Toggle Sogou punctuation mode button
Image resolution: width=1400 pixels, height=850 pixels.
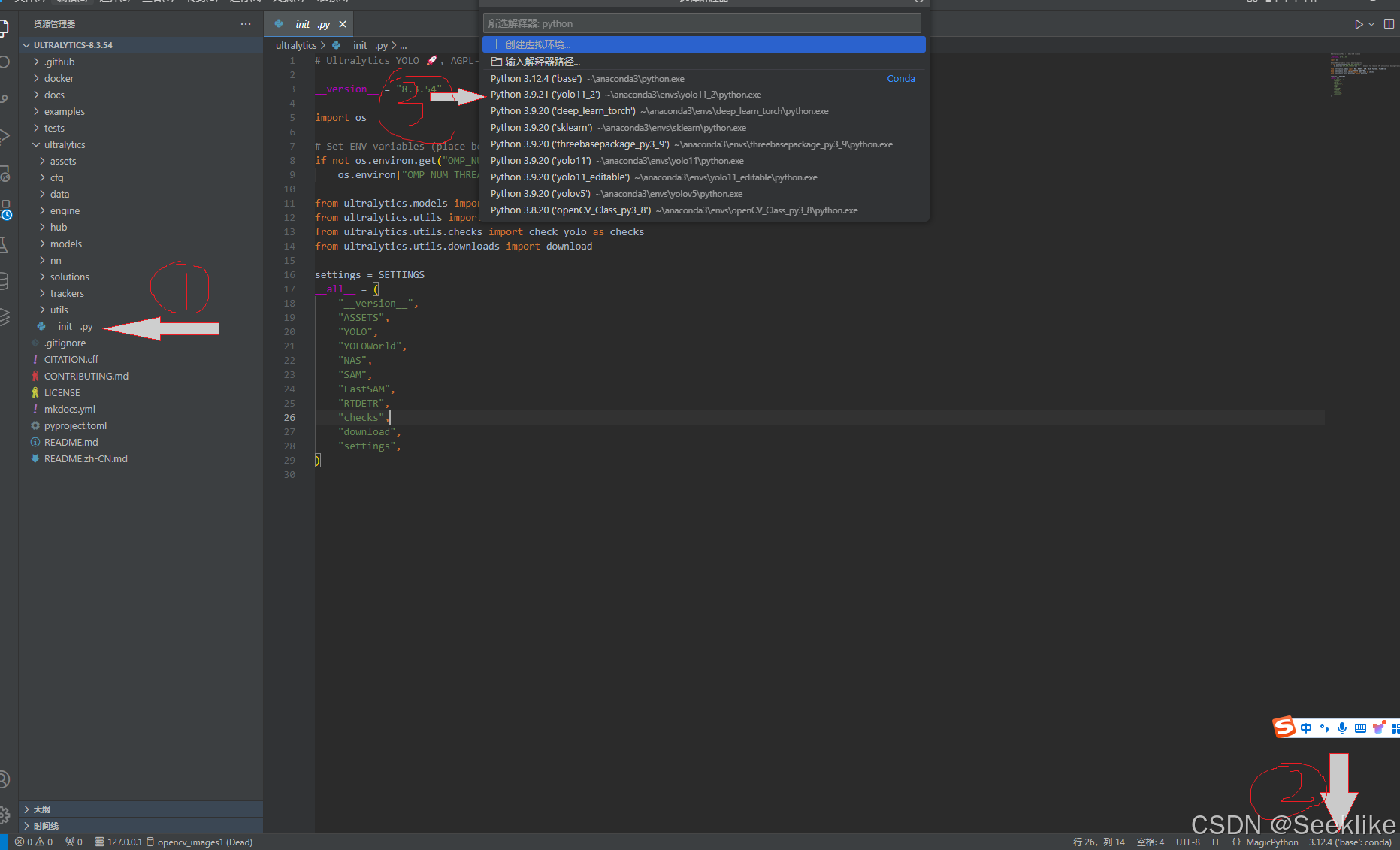click(1324, 727)
